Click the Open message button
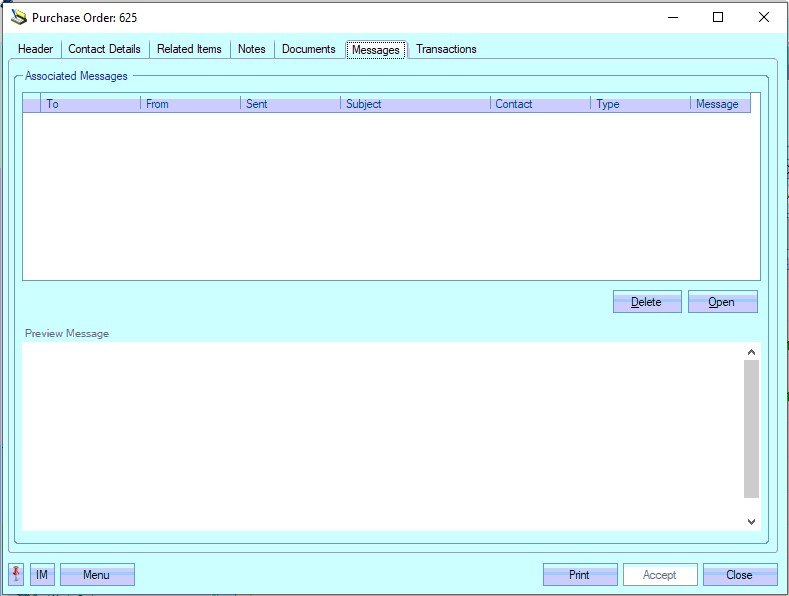This screenshot has height=596, width=789. pos(722,302)
